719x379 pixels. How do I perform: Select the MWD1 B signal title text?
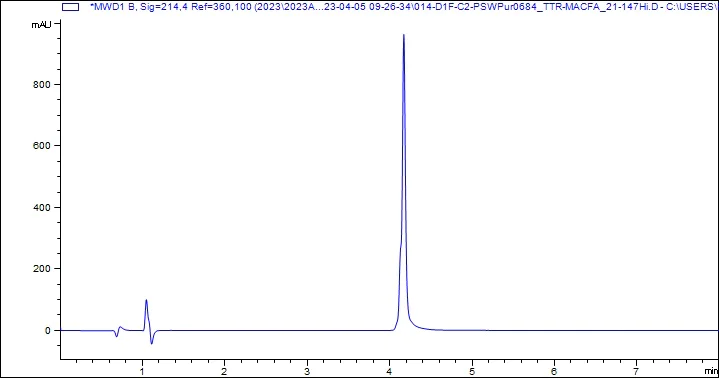404,7
